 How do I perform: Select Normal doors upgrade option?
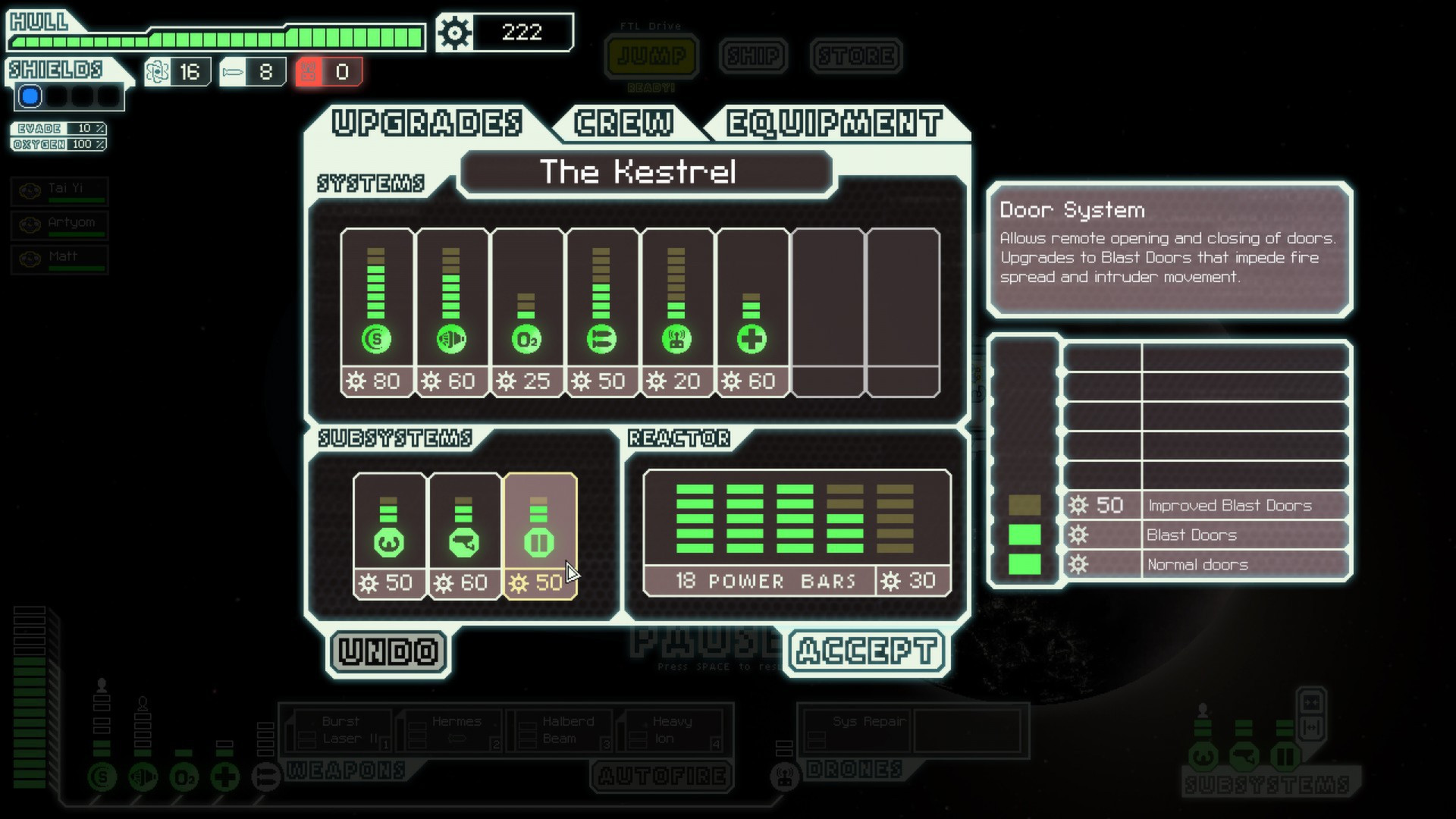click(x=1197, y=564)
